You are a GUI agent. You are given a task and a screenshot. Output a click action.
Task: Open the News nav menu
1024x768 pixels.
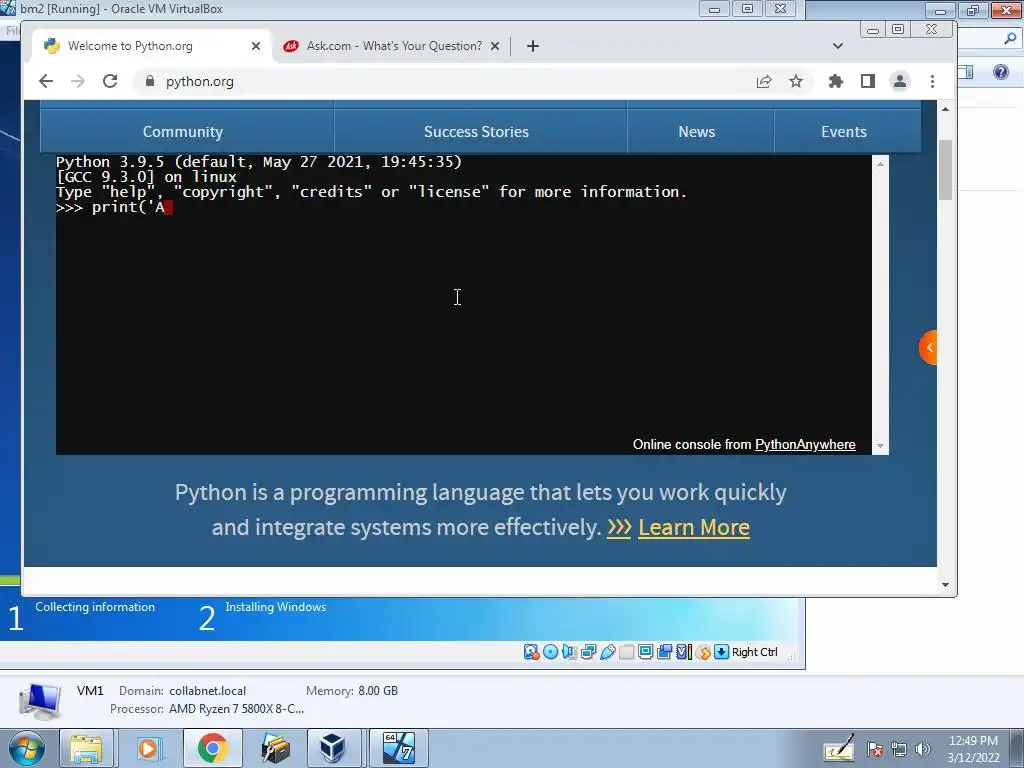pos(697,131)
